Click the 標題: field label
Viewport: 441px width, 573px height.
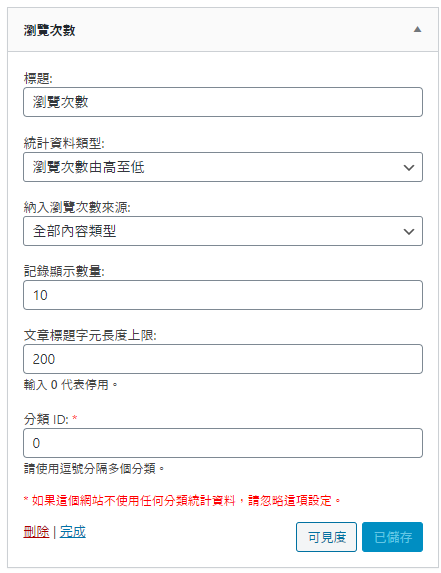tap(38, 78)
